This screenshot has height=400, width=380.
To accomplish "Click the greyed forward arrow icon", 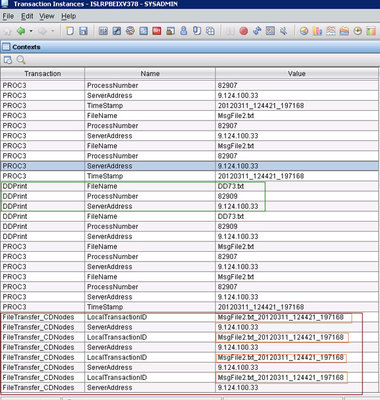I will [42, 31].
